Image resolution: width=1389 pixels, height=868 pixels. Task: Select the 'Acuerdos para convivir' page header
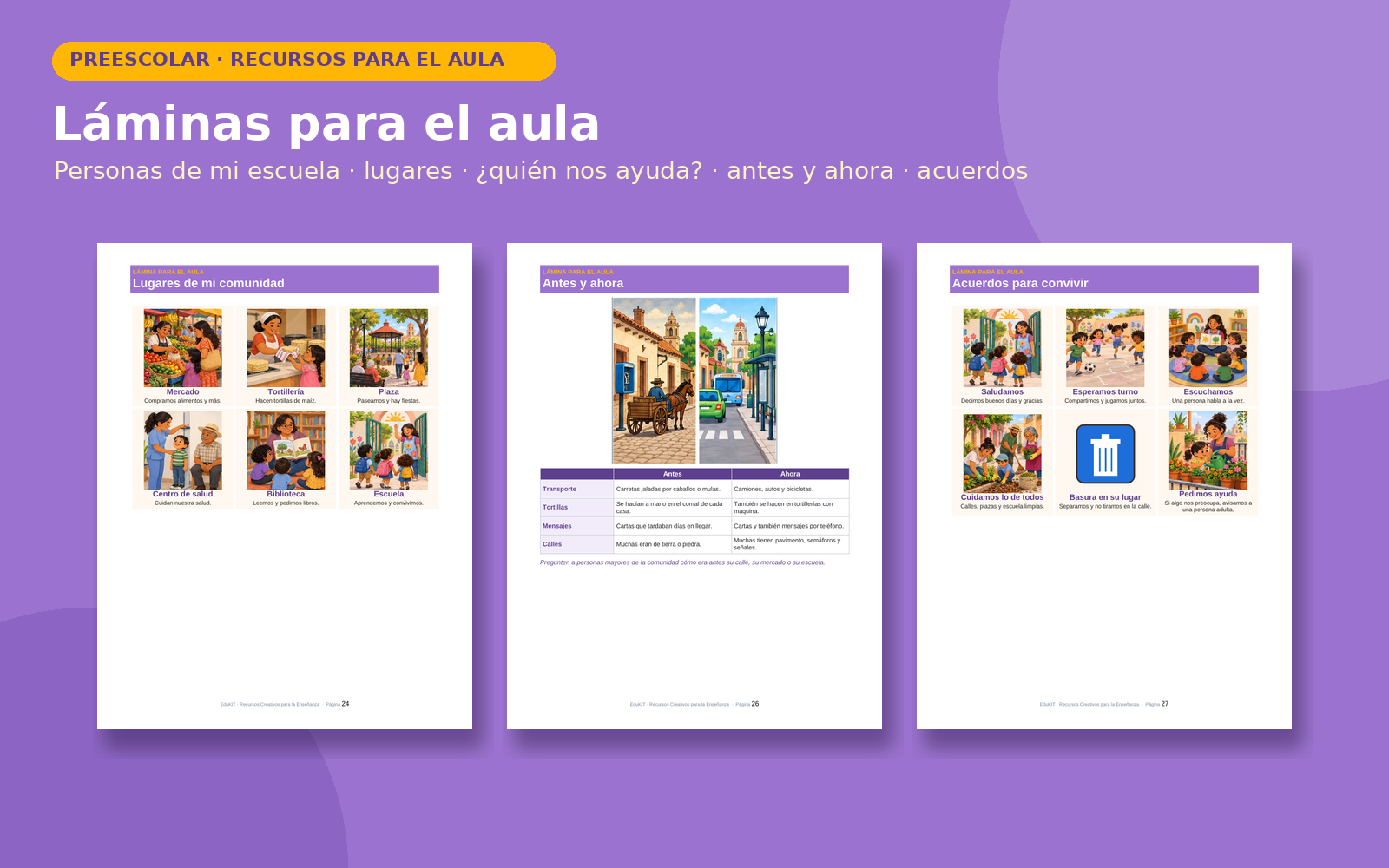[1104, 279]
